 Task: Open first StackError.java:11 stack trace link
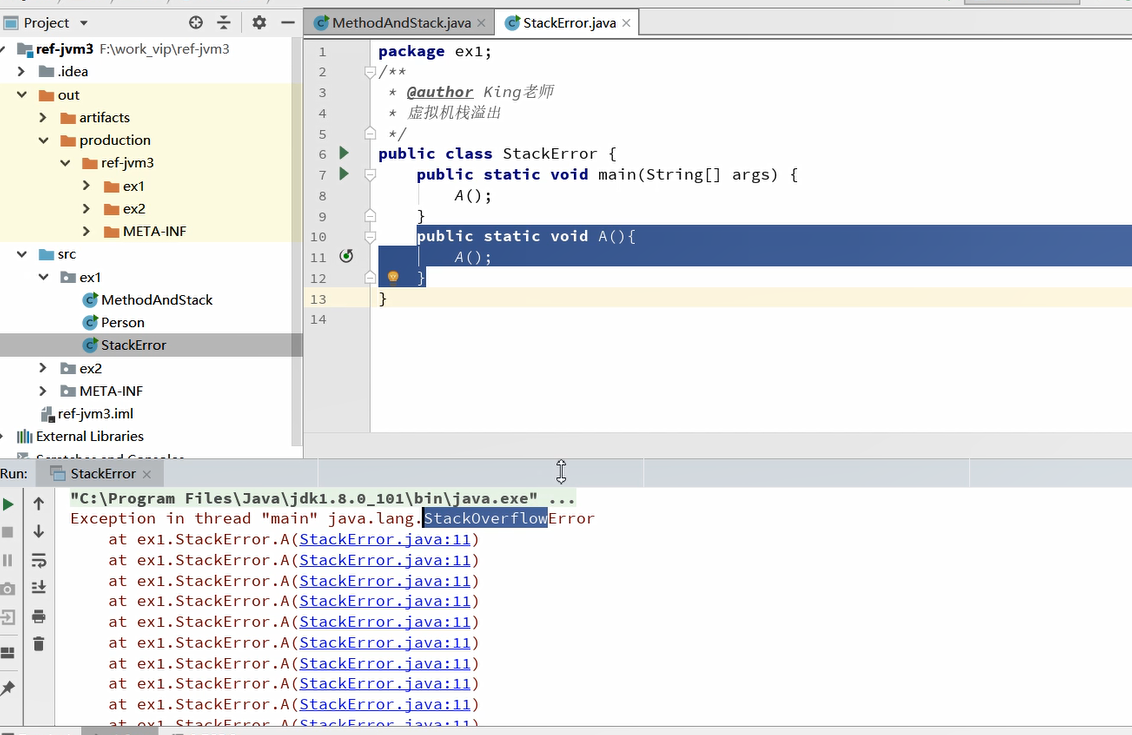point(385,539)
